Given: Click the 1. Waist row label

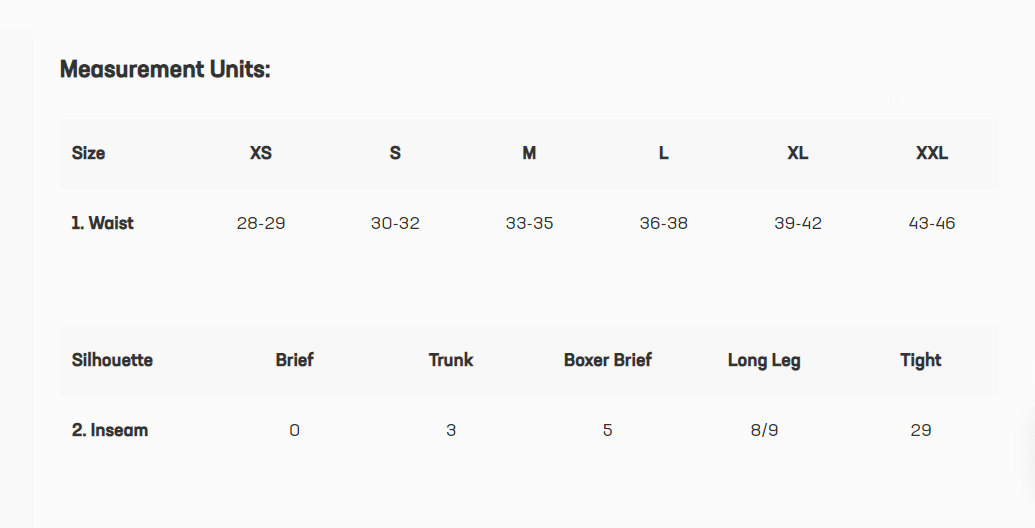Looking at the screenshot, I should click(102, 223).
